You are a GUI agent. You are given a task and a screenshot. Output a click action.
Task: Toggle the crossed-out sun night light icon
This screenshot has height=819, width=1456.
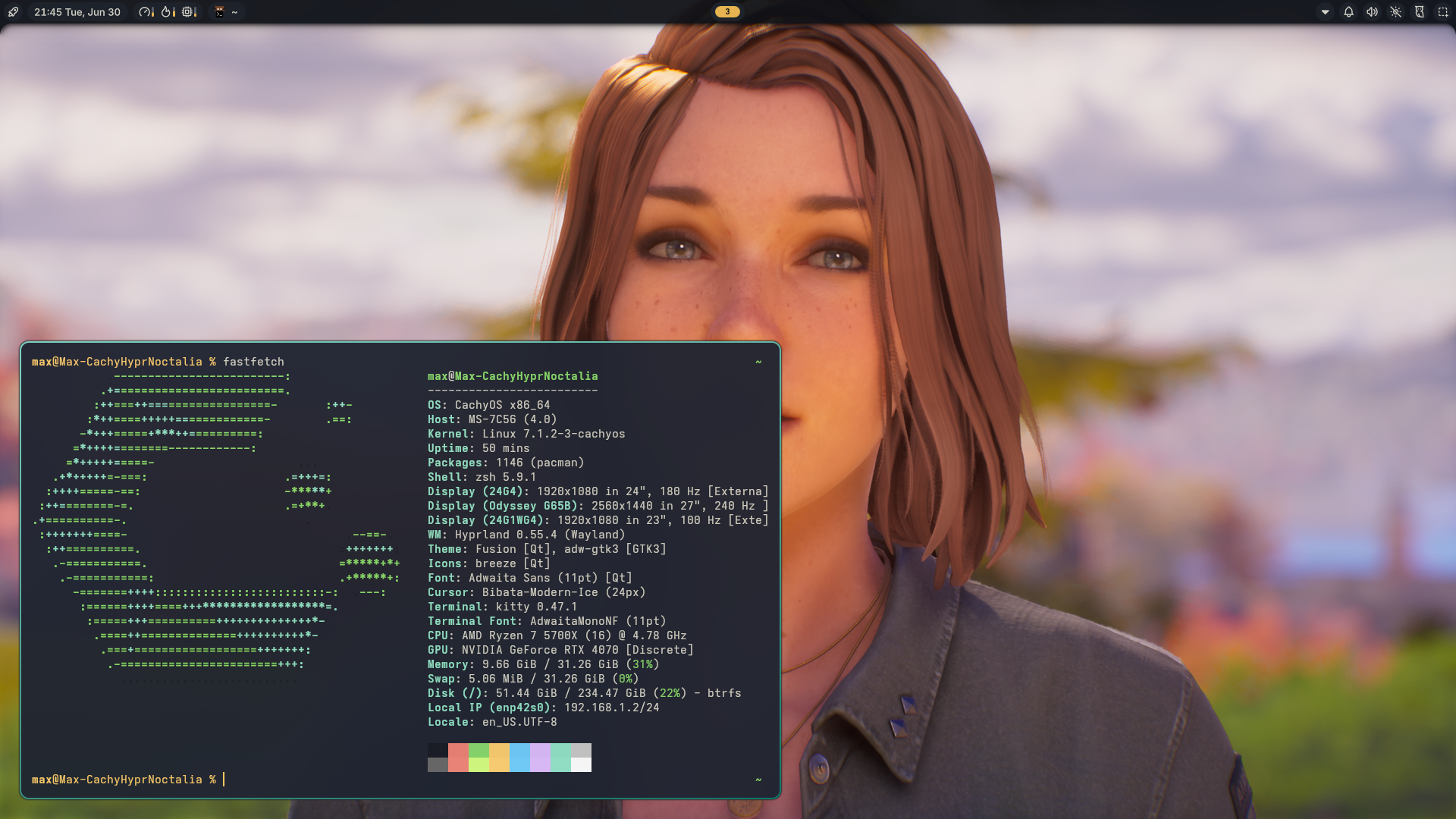pos(1396,12)
